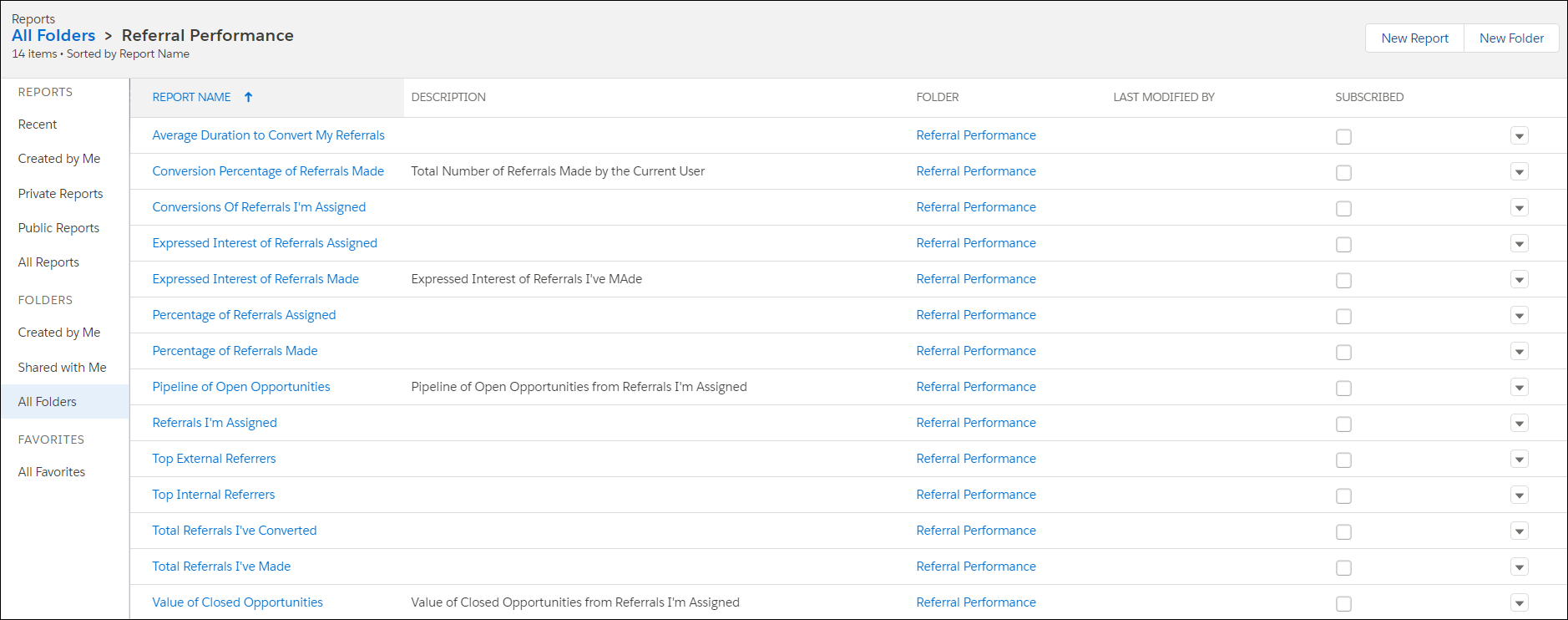Image resolution: width=1568 pixels, height=620 pixels.
Task: Click the New Report button
Action: click(1414, 38)
